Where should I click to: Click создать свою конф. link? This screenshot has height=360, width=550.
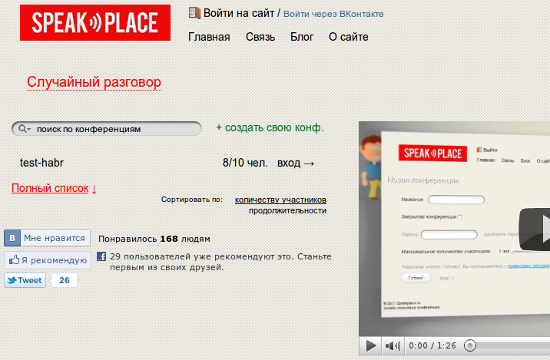point(270,128)
